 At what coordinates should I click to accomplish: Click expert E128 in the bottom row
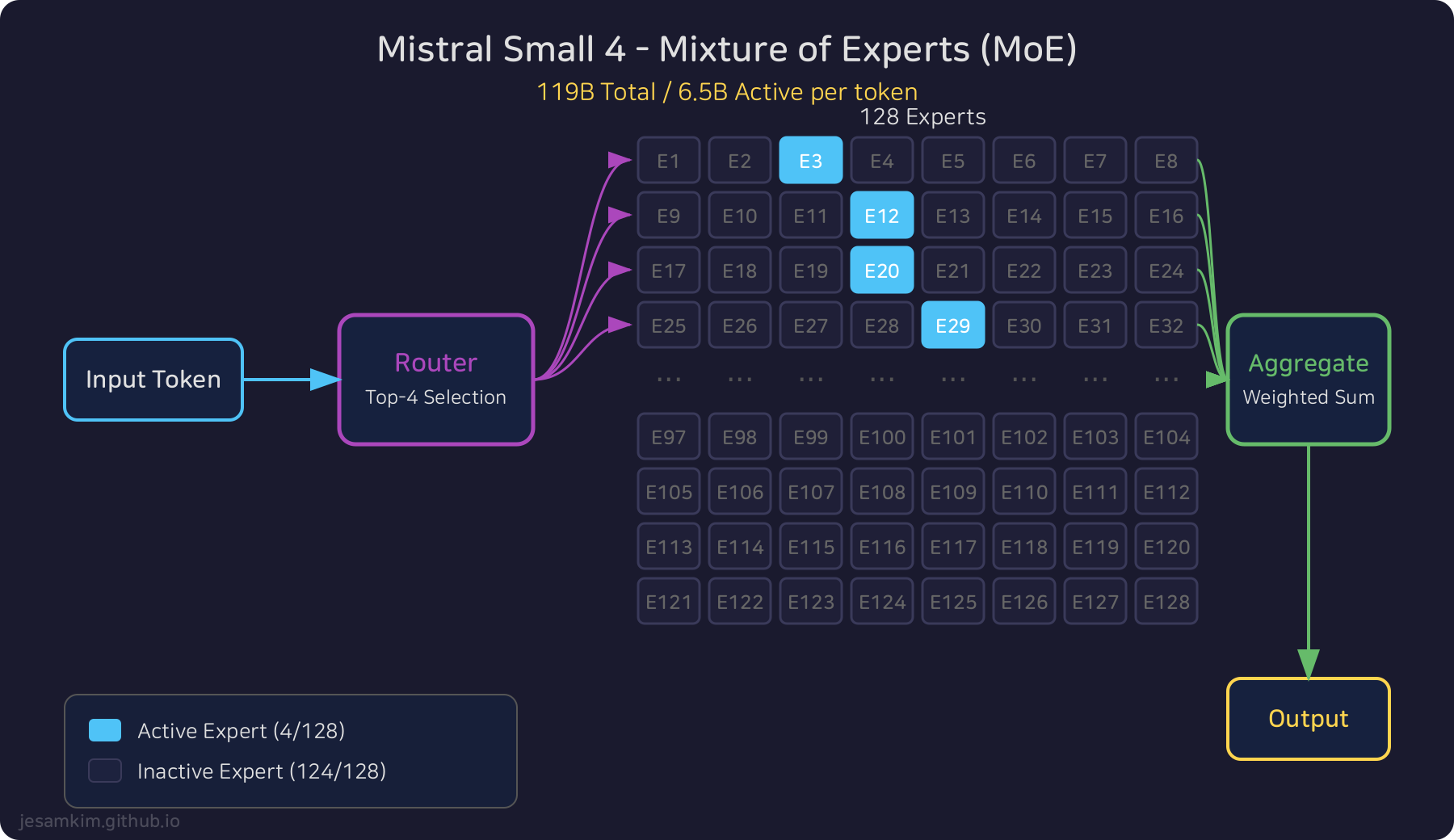tap(1166, 601)
